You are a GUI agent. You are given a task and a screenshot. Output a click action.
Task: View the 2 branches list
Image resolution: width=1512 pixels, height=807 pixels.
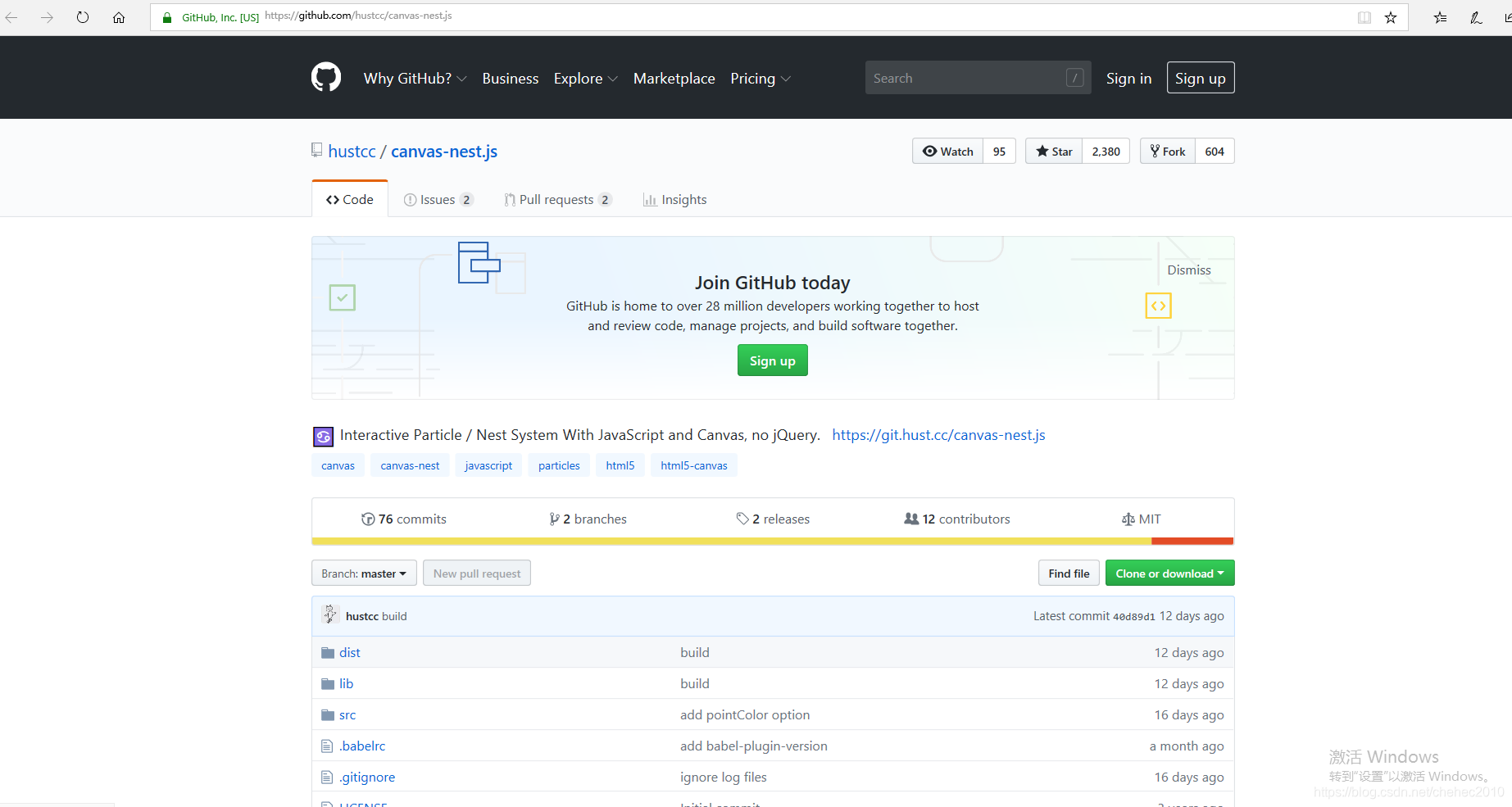[x=588, y=519]
